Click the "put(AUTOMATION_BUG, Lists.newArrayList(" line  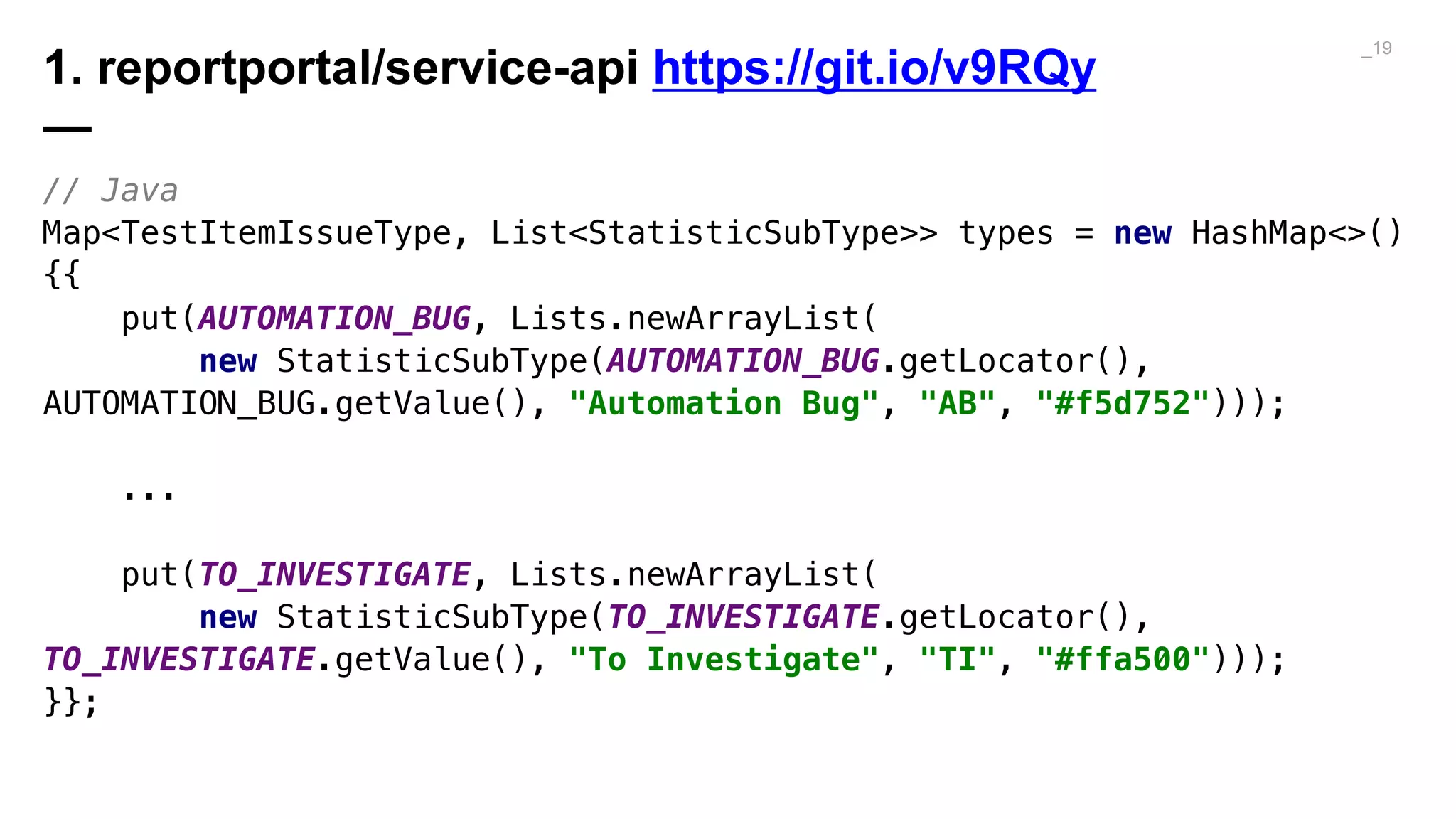500,318
